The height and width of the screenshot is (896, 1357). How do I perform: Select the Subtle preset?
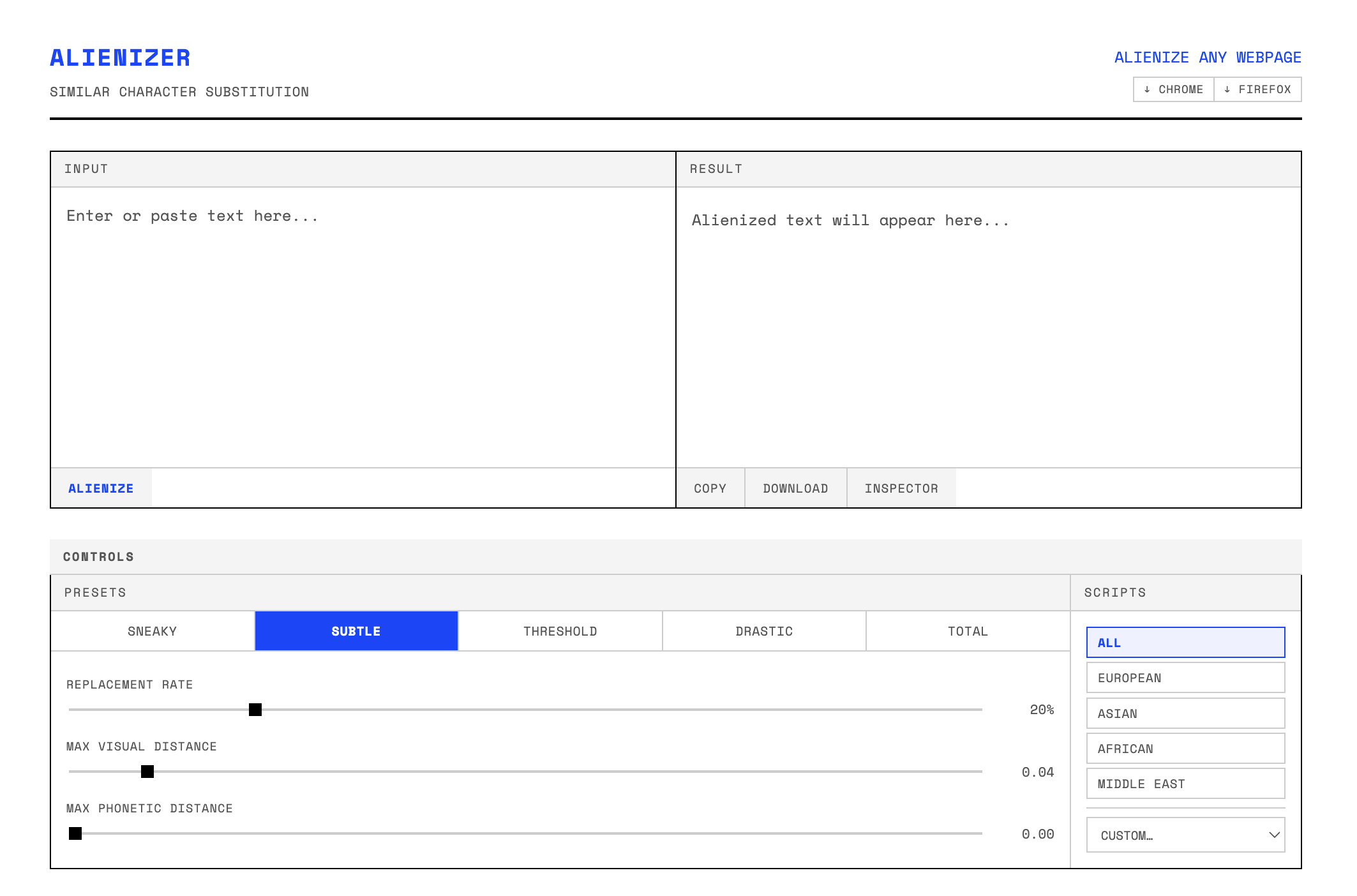(x=356, y=631)
